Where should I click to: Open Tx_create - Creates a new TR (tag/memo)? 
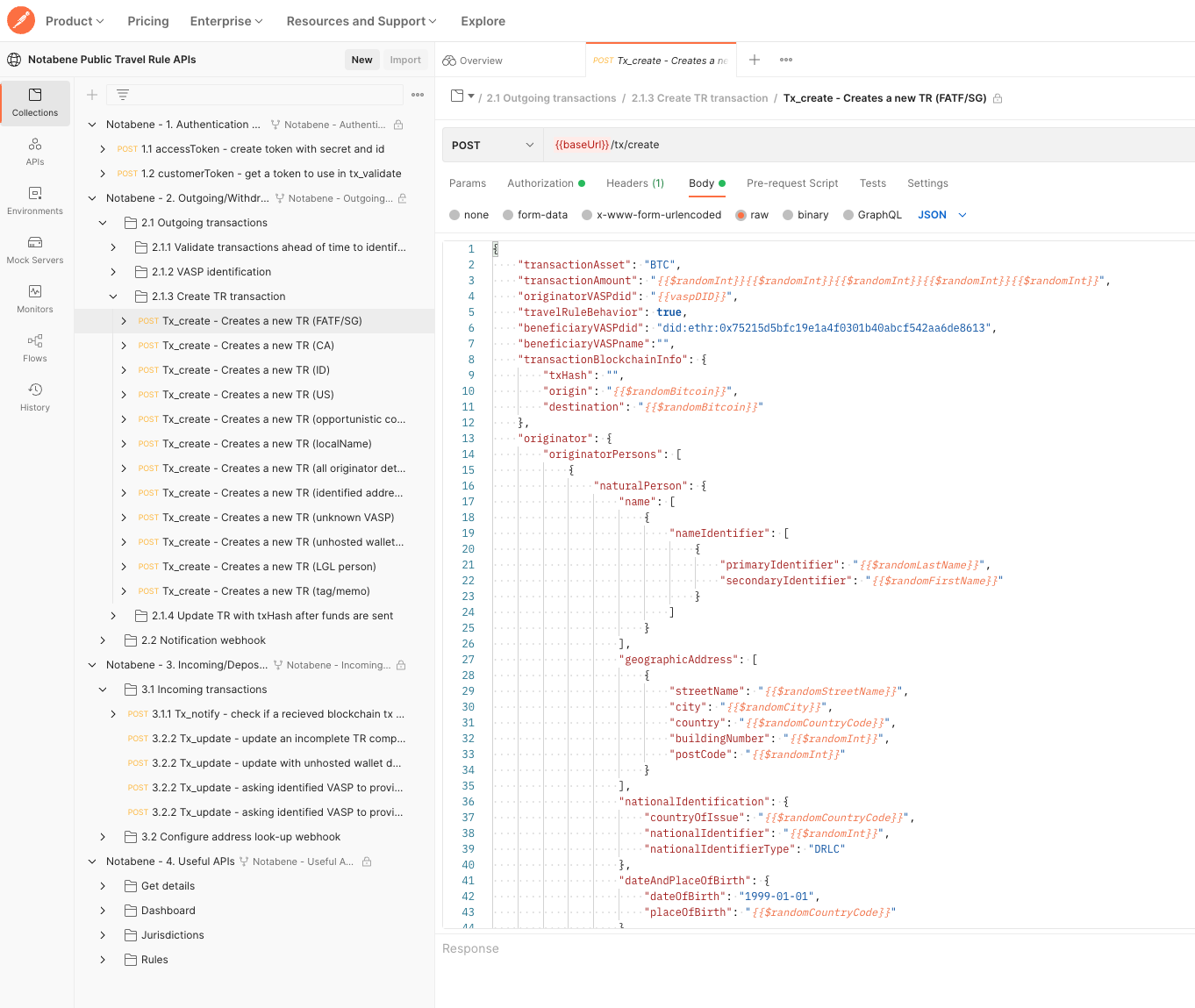pos(266,591)
